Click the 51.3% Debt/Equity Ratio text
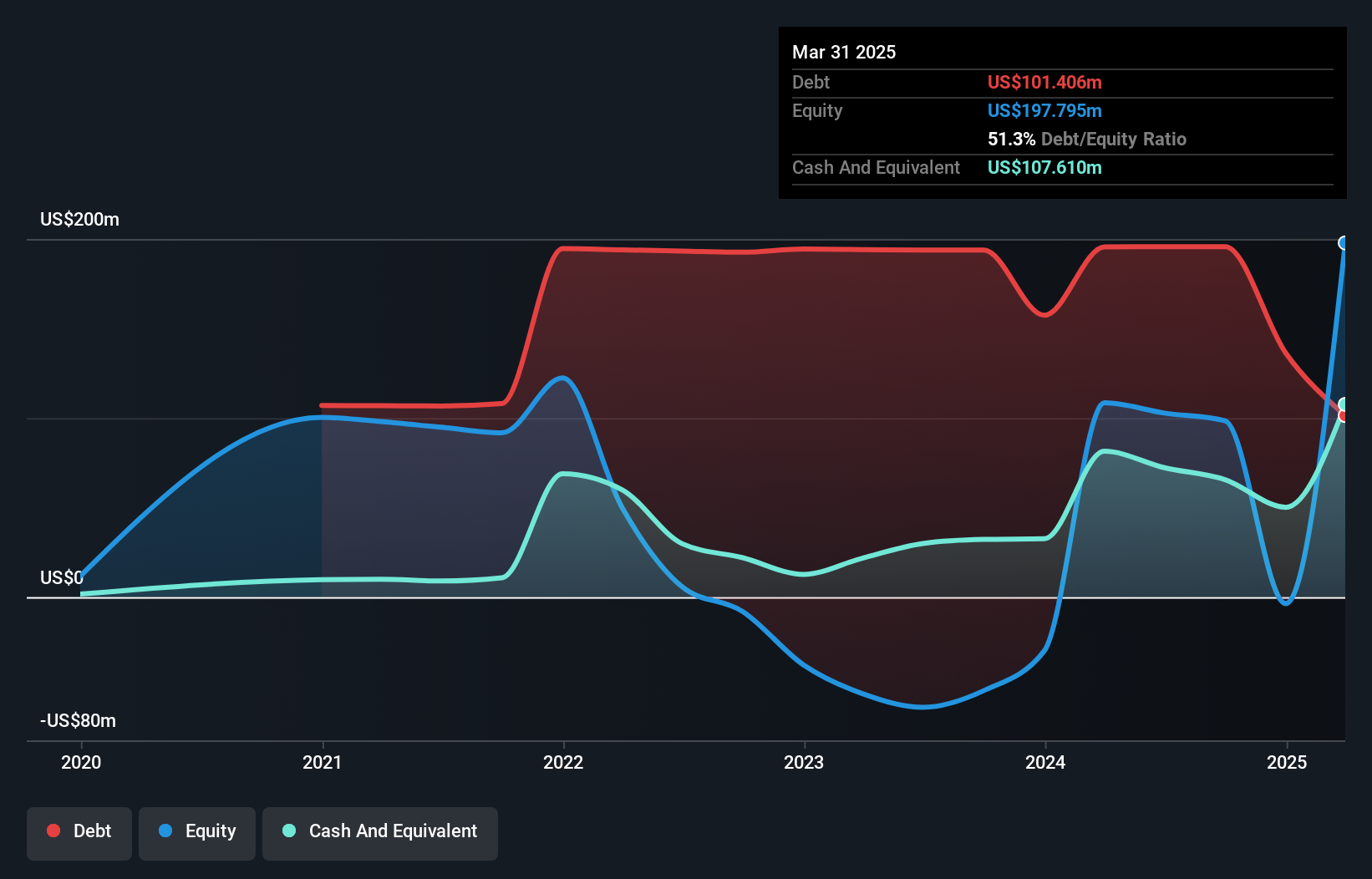This screenshot has height=879, width=1372. point(1087,140)
